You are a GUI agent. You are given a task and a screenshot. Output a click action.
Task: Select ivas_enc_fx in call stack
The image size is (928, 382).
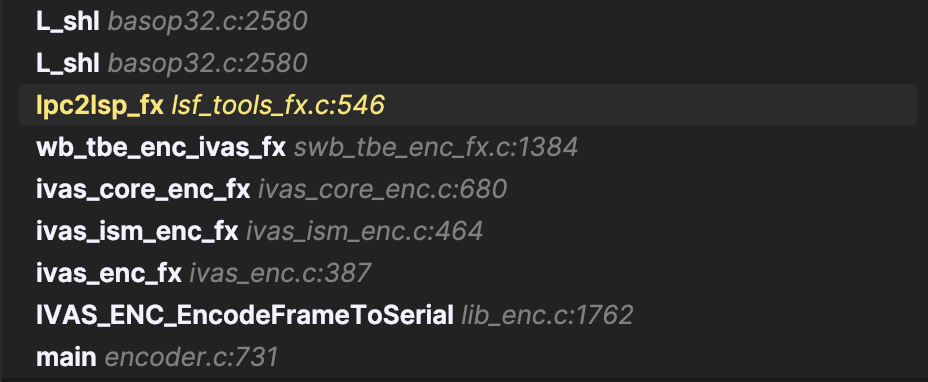tap(468, 273)
